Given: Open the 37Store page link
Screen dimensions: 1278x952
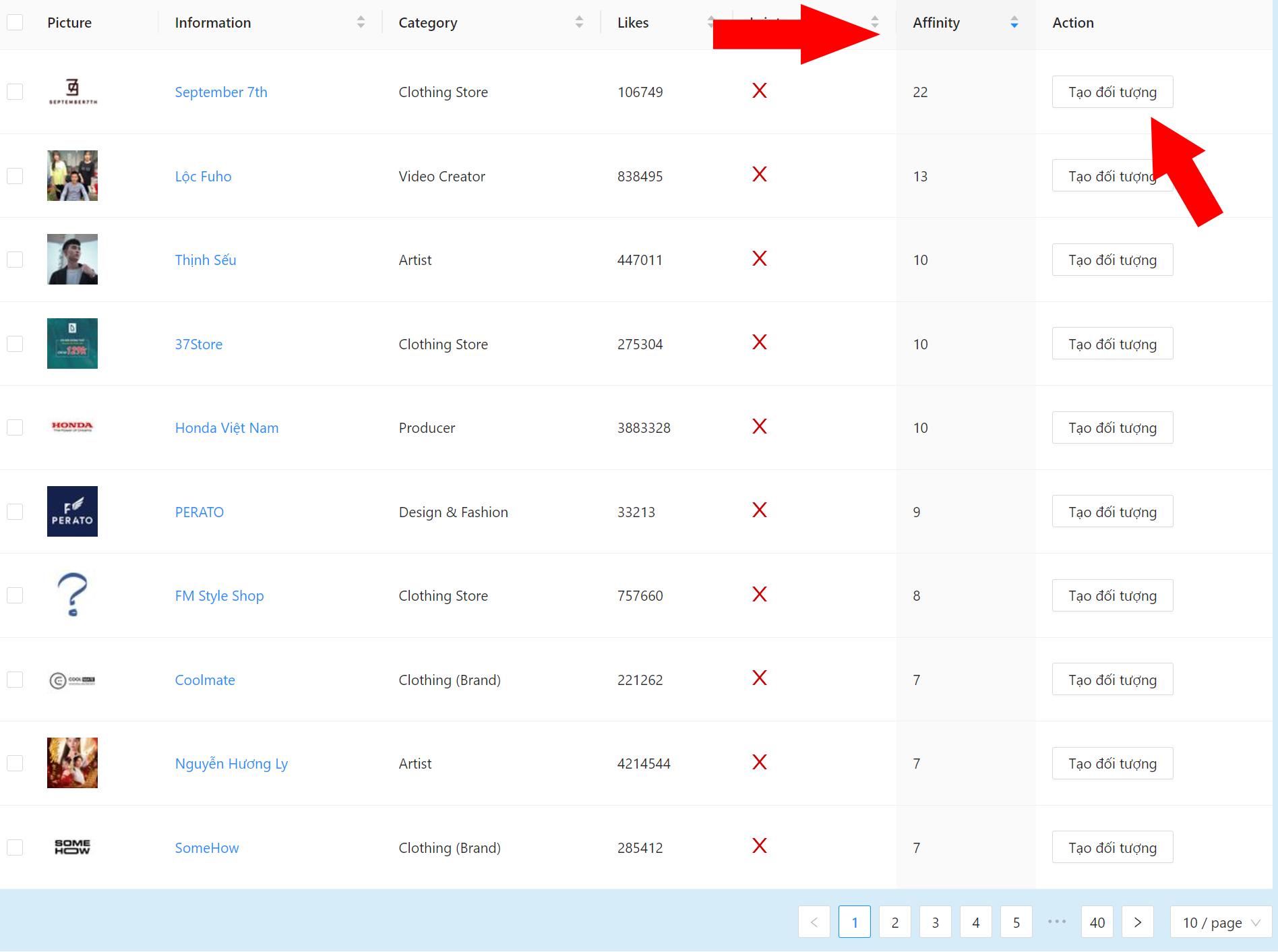Looking at the screenshot, I should click(199, 344).
